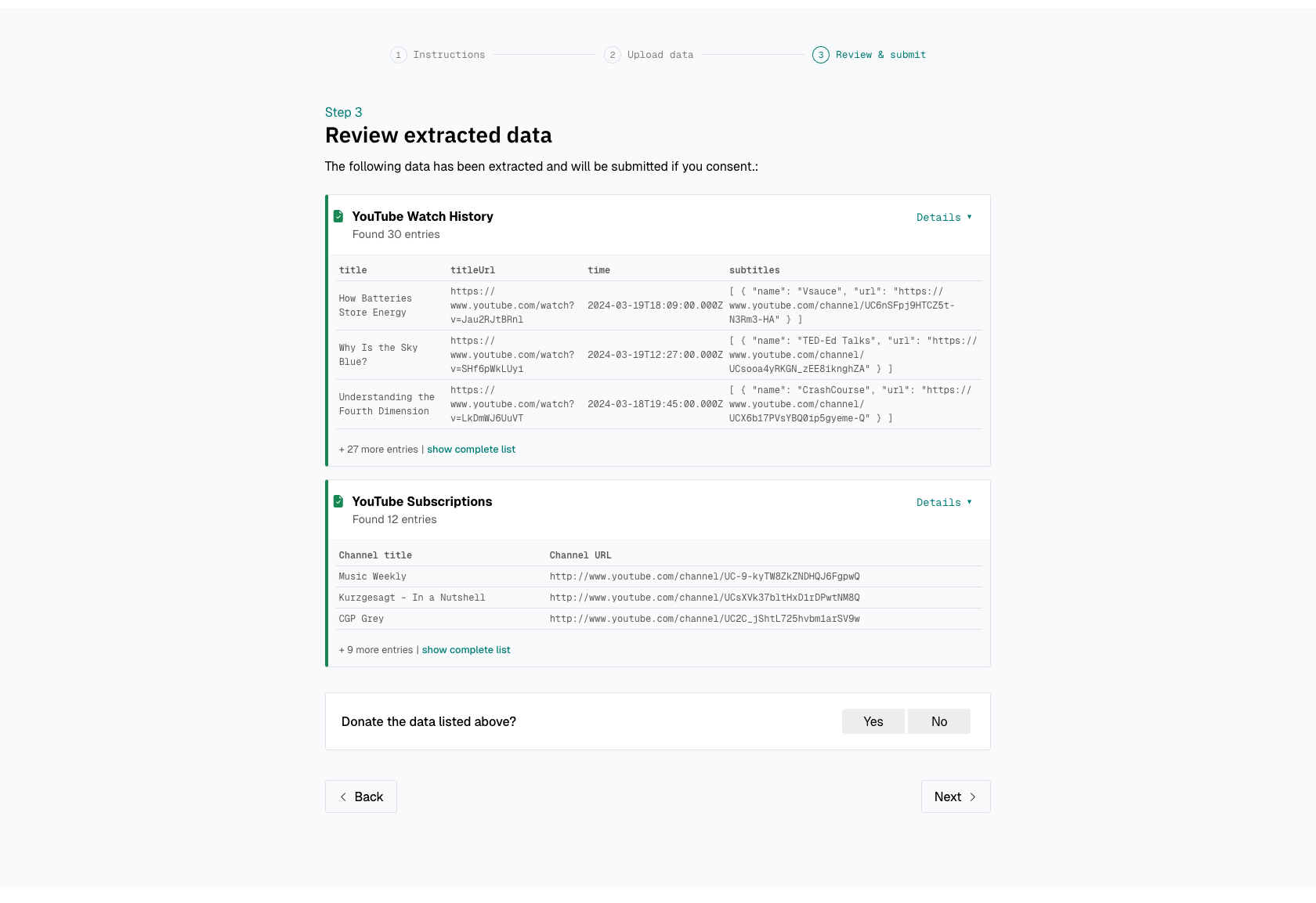Click the Back button's left chevron icon
The height and width of the screenshot is (903, 1316).
click(x=343, y=796)
